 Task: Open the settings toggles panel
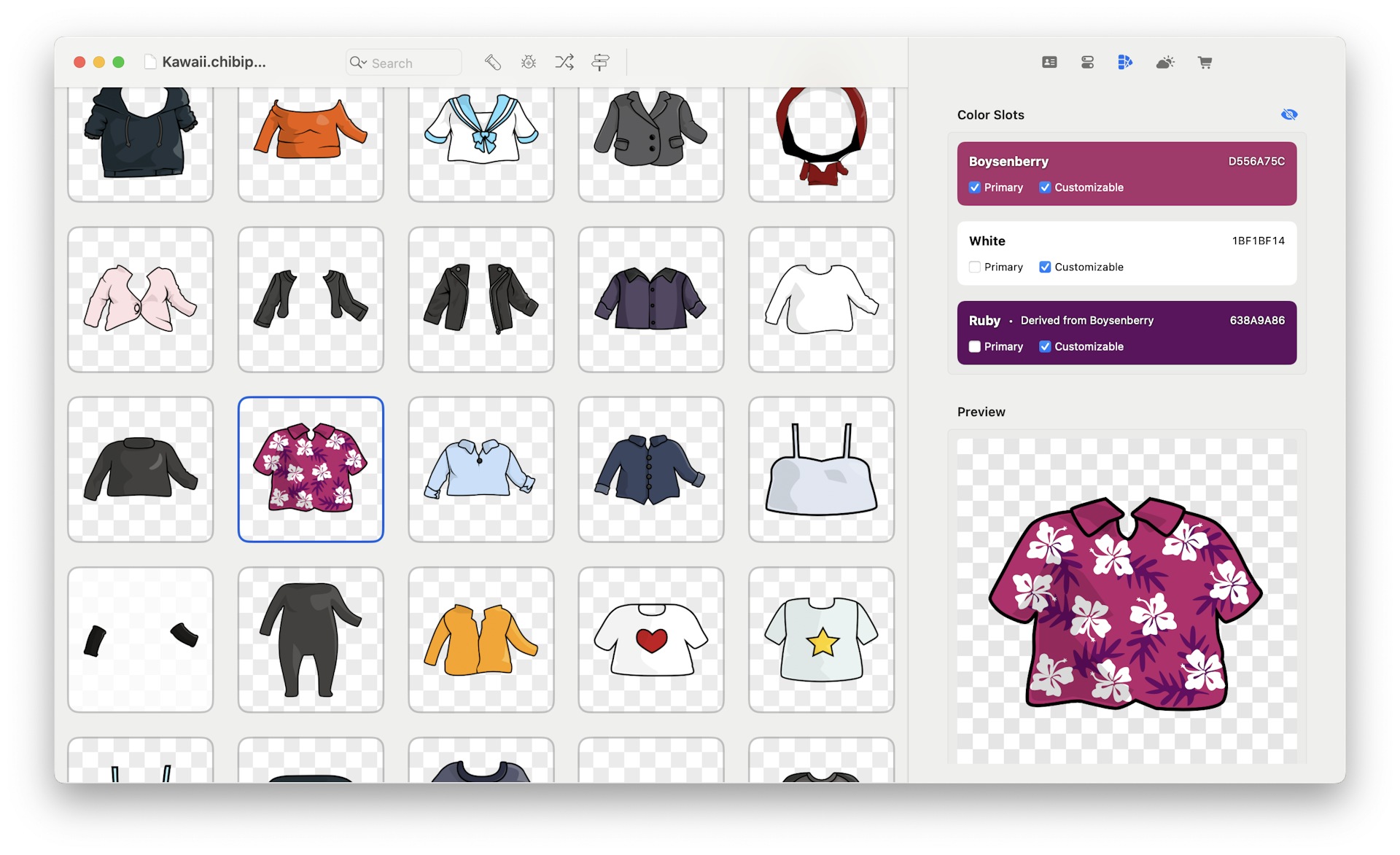pos(1087,62)
